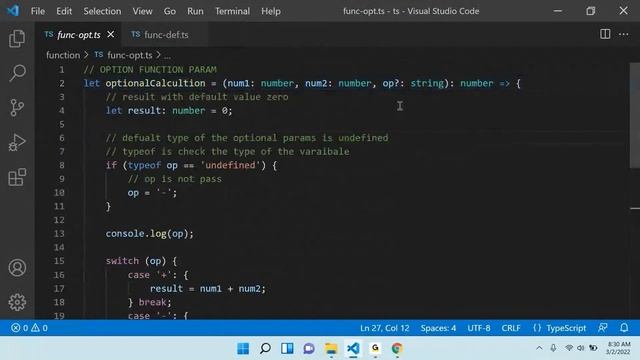The image size is (640, 360).
Task: Open the File menu
Action: pos(38,11)
